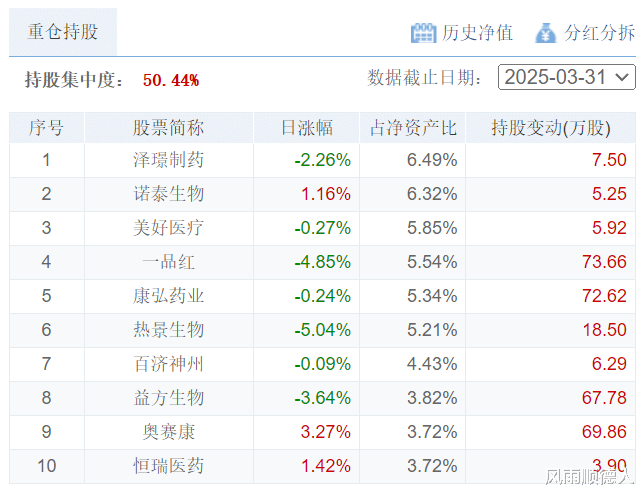644x498 pixels.
Task: Click the 1.16% change of 诺泰生物
Action: [x=326, y=194]
